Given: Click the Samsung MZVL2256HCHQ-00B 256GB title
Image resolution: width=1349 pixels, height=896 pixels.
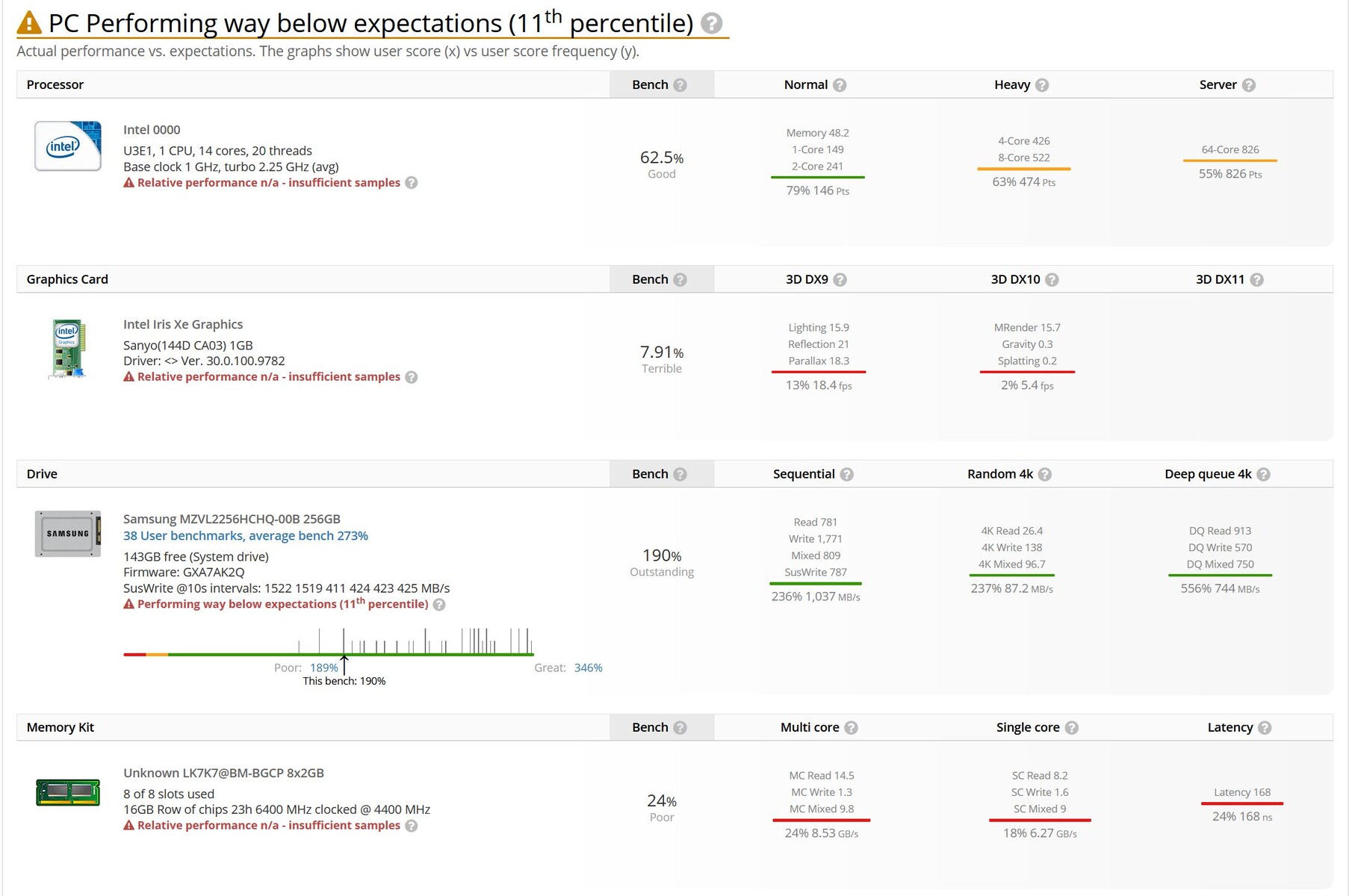Looking at the screenshot, I should pos(232,519).
